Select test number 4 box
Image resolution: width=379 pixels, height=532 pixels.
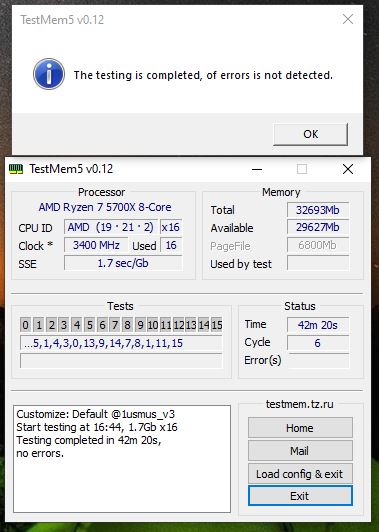click(77, 325)
